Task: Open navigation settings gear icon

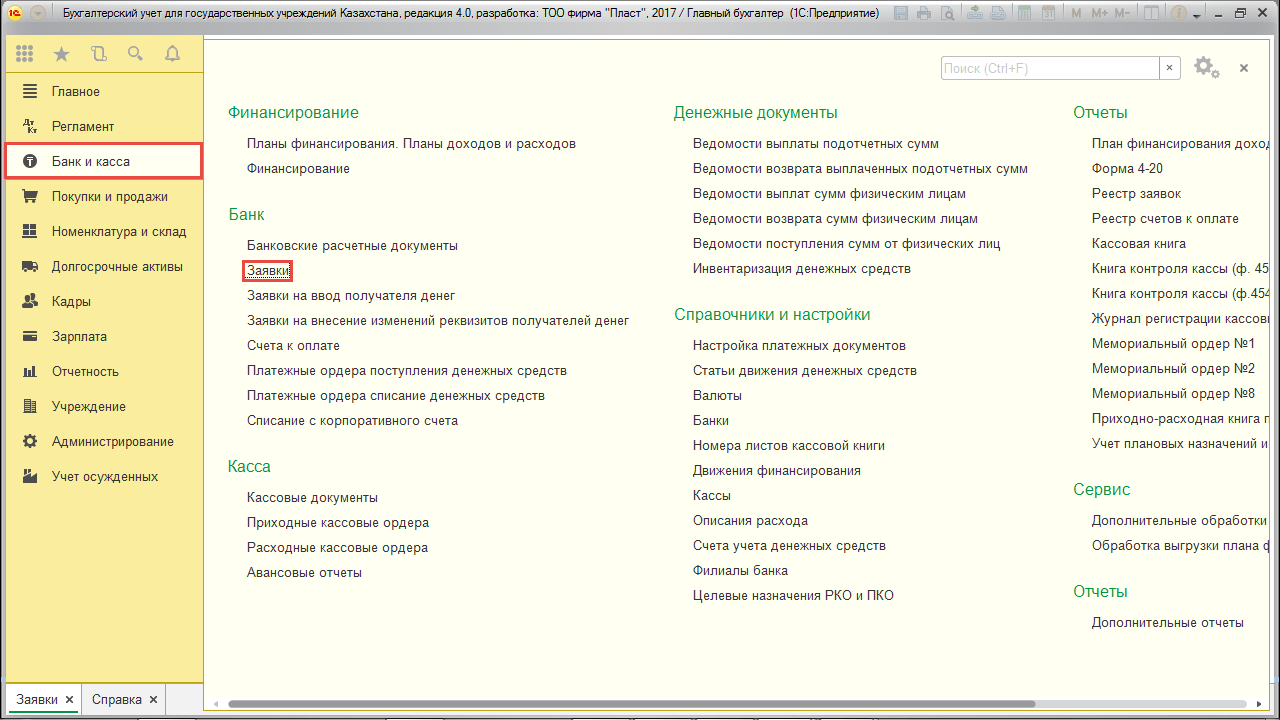Action: [x=1204, y=67]
